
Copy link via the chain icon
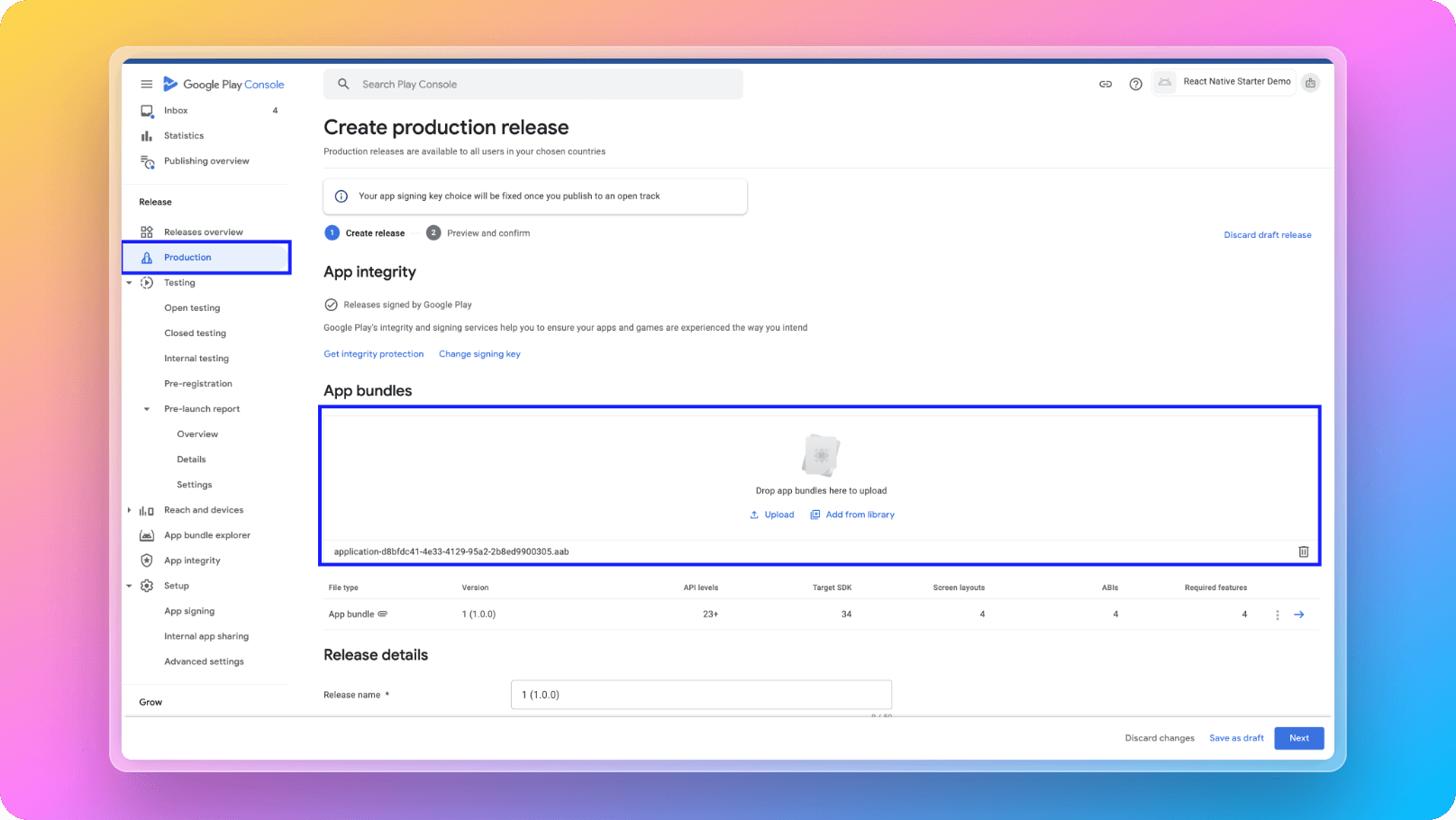[1106, 84]
